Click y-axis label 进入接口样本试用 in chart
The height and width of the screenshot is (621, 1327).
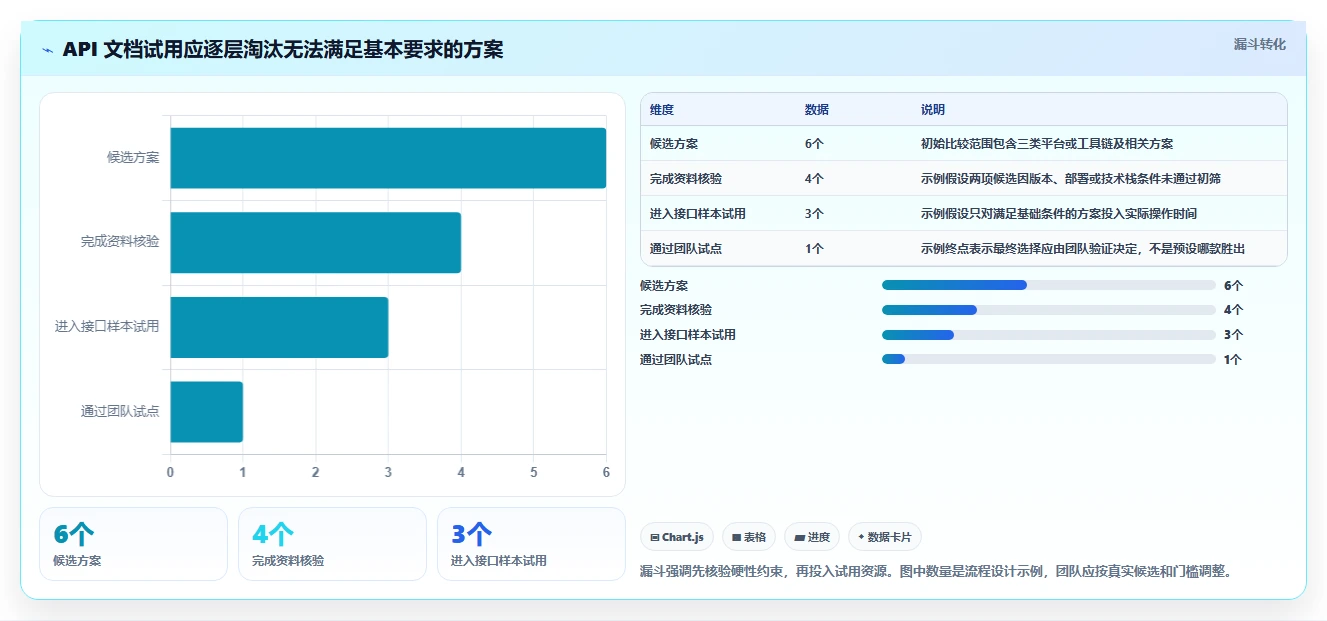107,327
